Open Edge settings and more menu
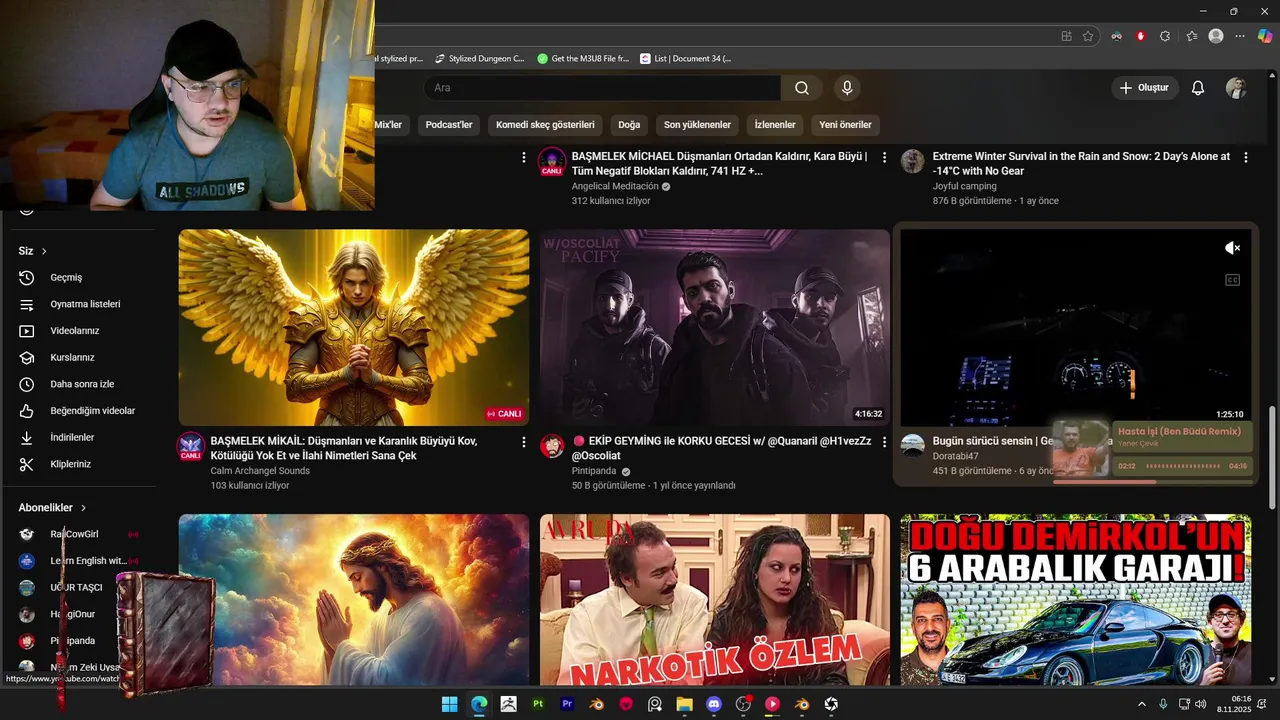 [1240, 36]
